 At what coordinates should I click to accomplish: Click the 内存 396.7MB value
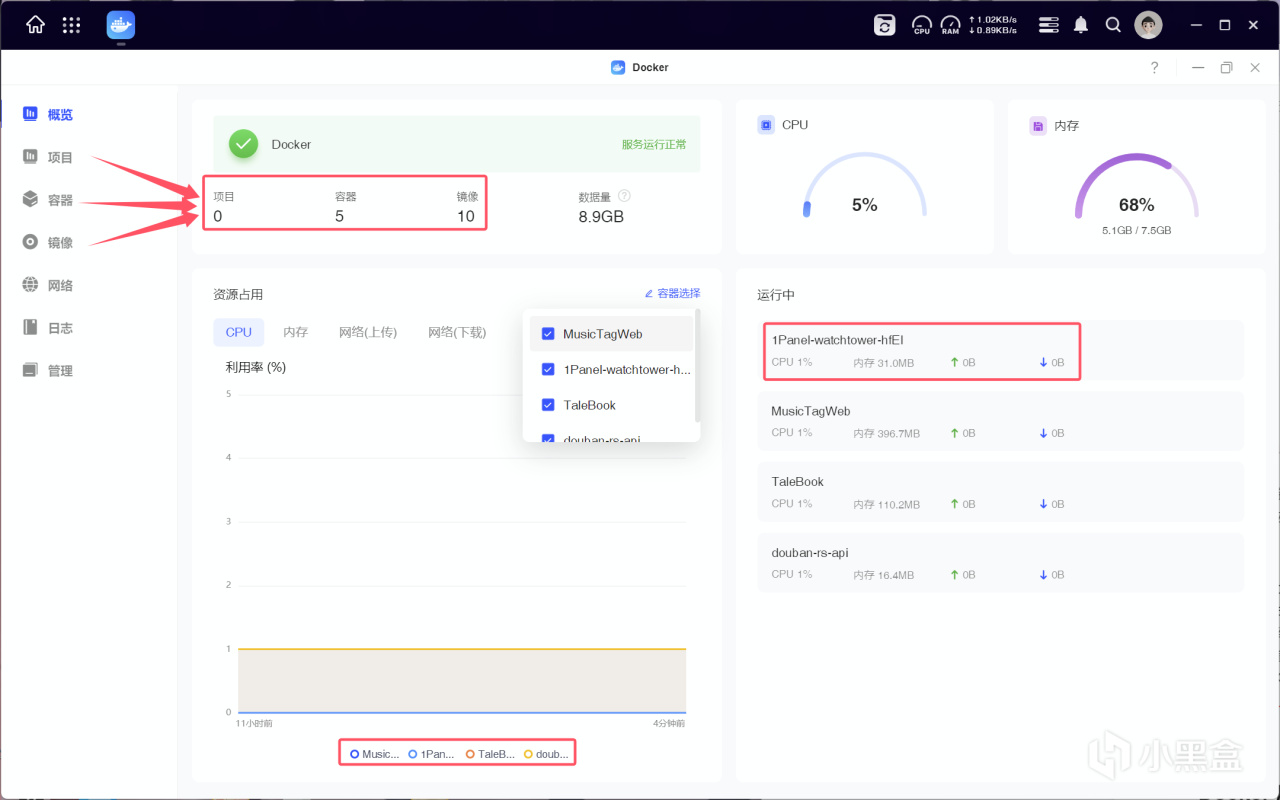point(887,434)
